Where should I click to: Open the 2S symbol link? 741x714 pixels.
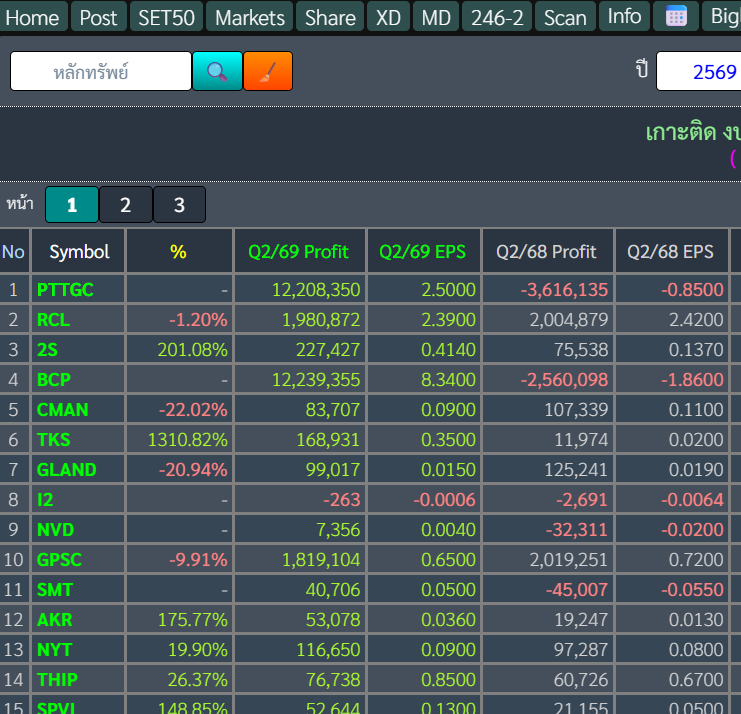tap(47, 350)
